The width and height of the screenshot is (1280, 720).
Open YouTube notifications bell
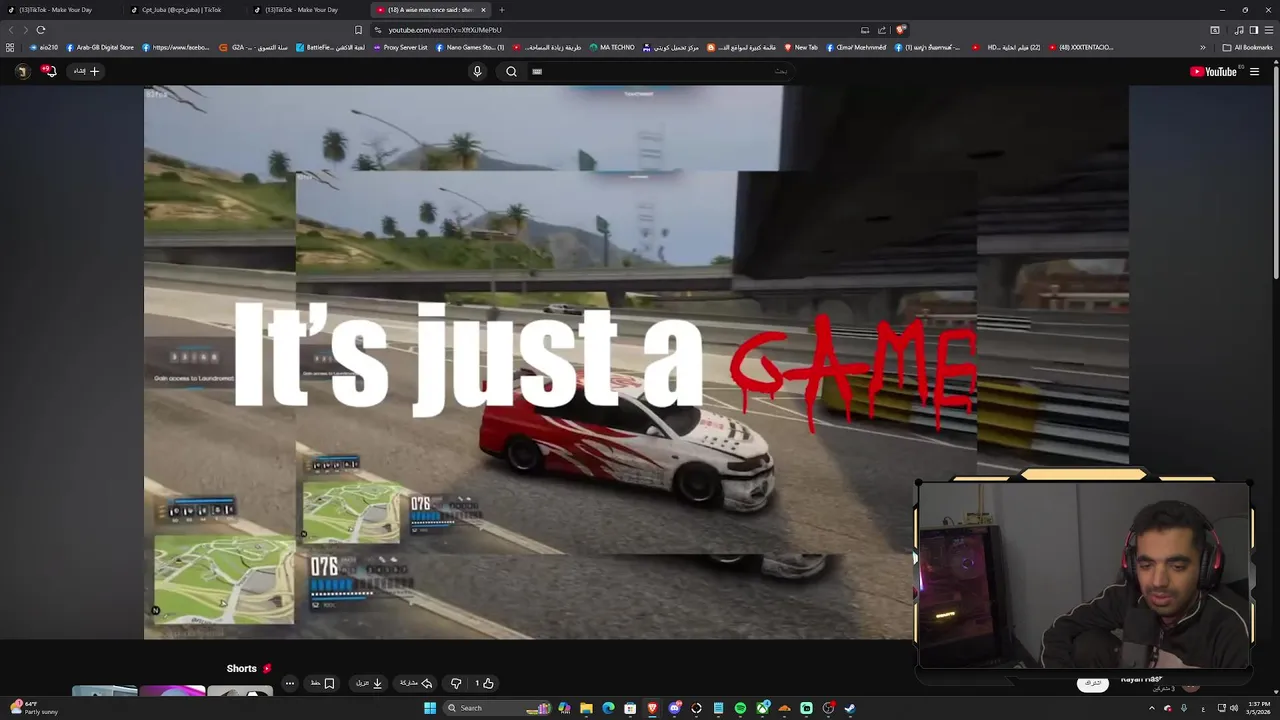(x=50, y=71)
